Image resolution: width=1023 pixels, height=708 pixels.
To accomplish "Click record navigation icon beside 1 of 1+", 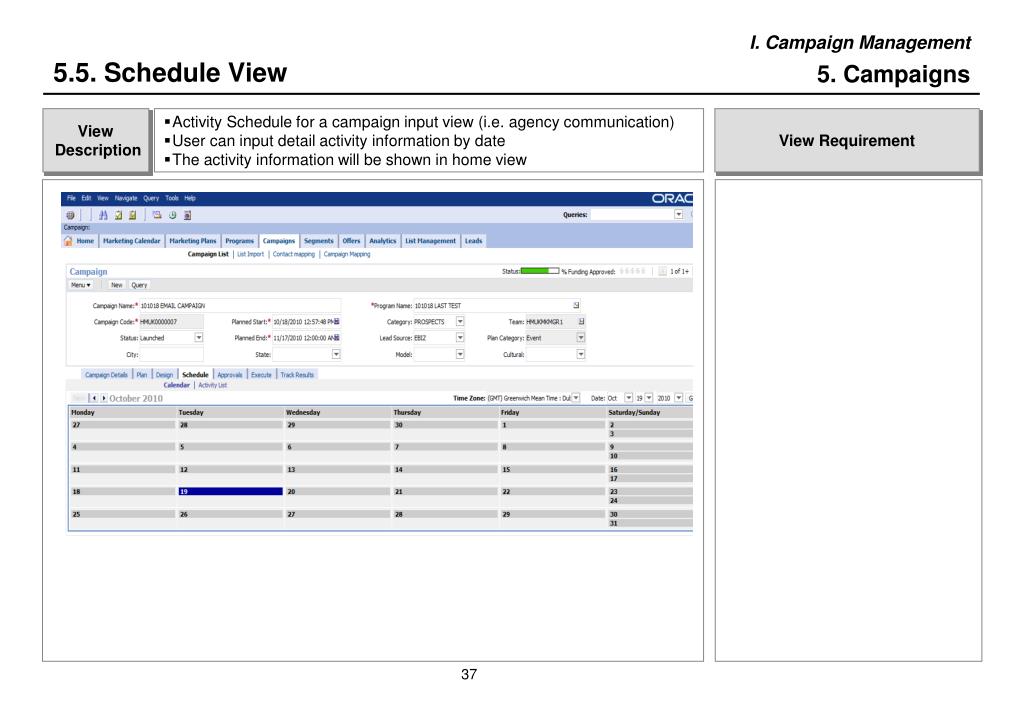I will point(662,271).
